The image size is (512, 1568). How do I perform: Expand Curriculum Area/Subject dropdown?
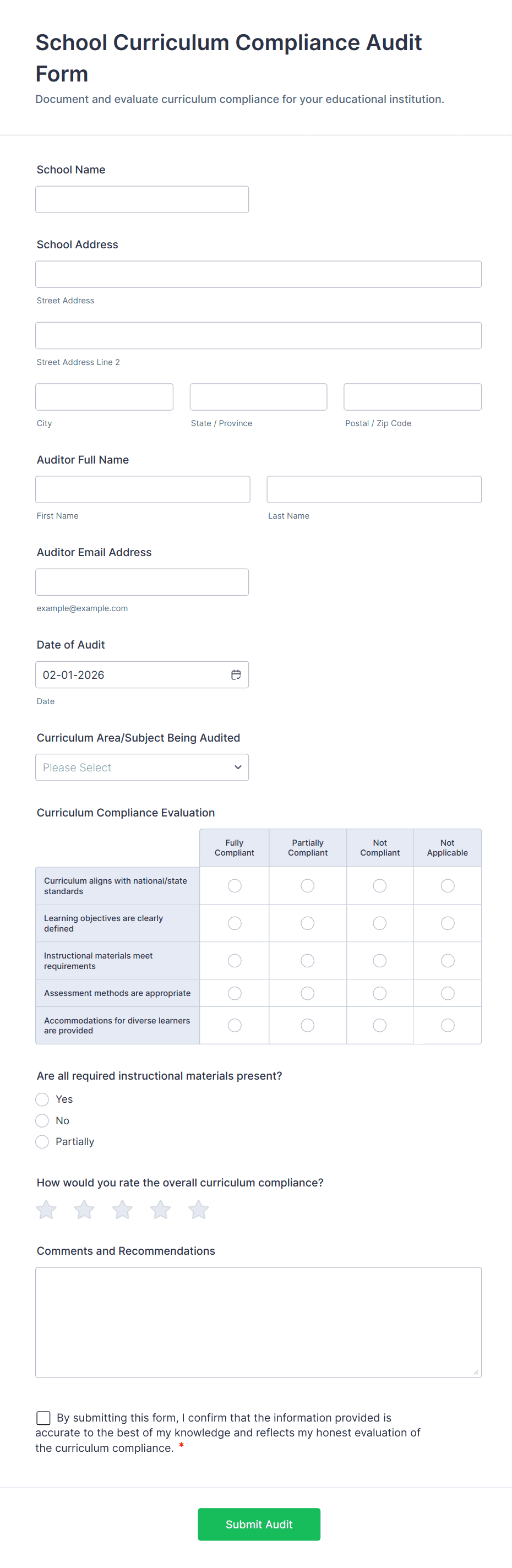(142, 767)
